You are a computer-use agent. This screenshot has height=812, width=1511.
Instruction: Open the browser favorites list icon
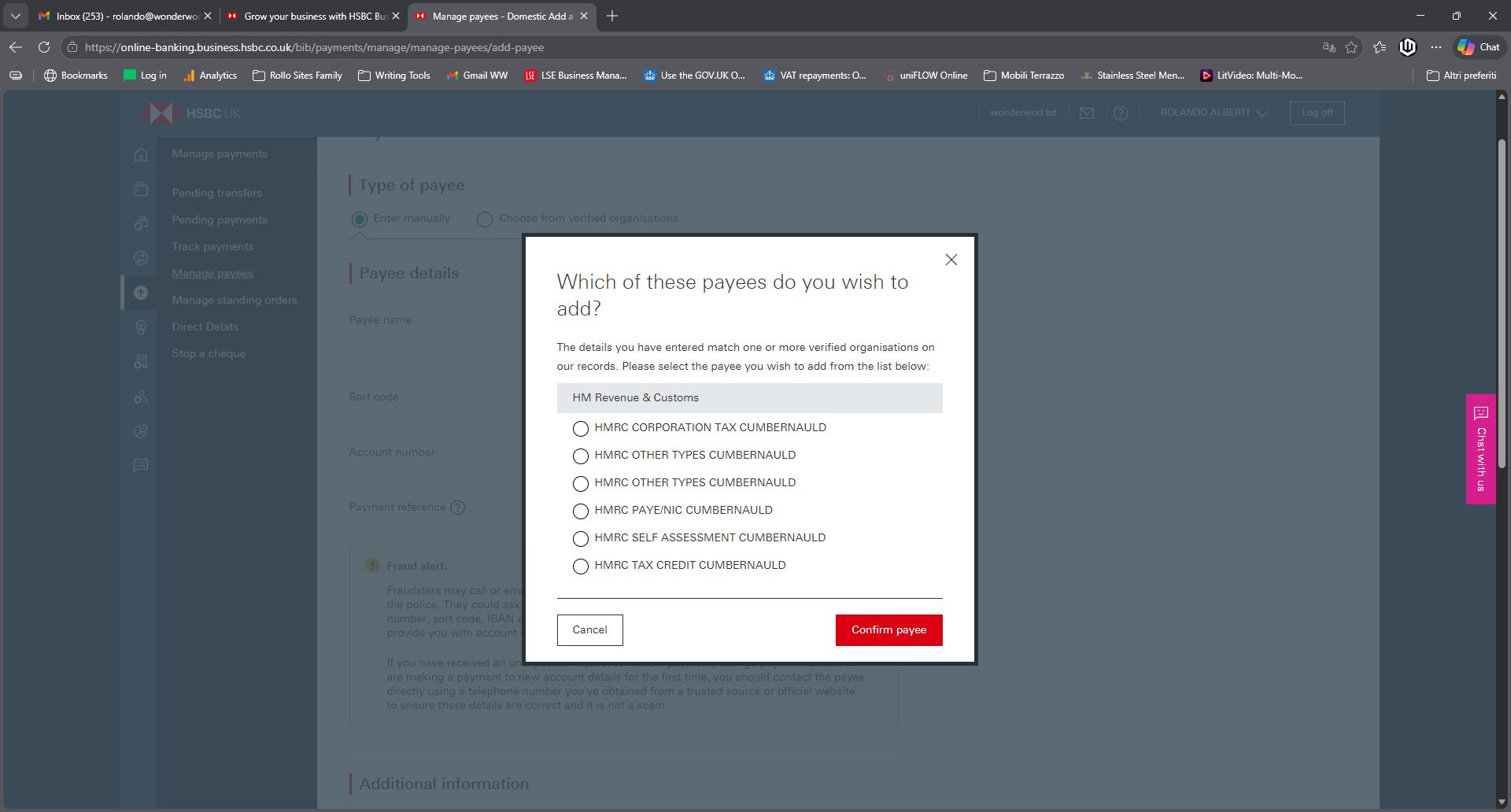pyautogui.click(x=1380, y=47)
